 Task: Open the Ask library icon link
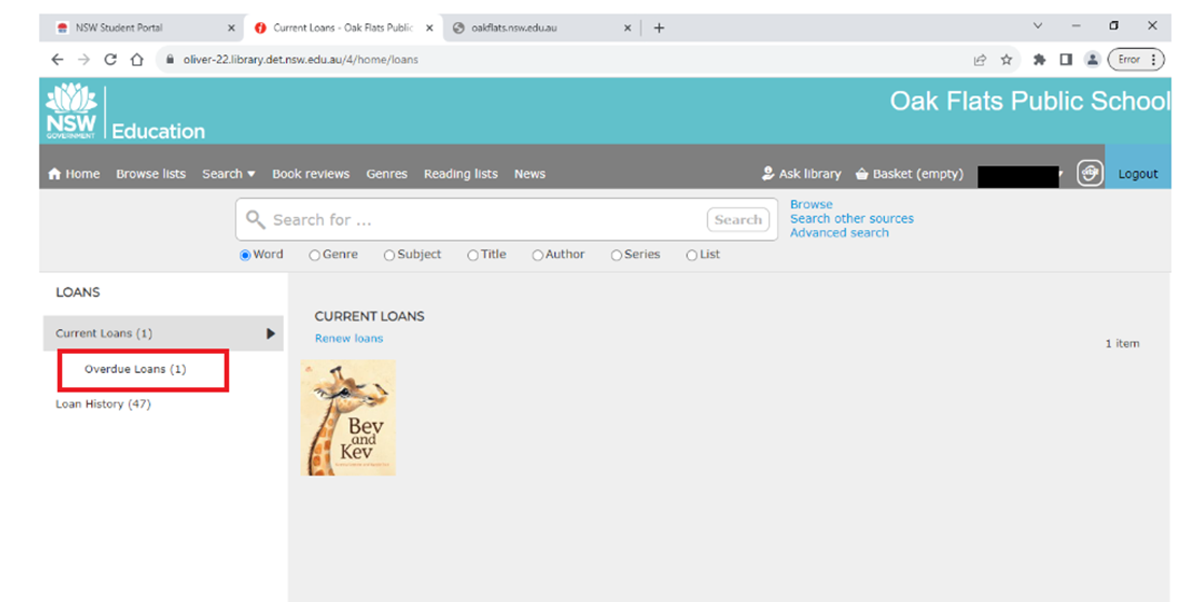click(x=768, y=174)
